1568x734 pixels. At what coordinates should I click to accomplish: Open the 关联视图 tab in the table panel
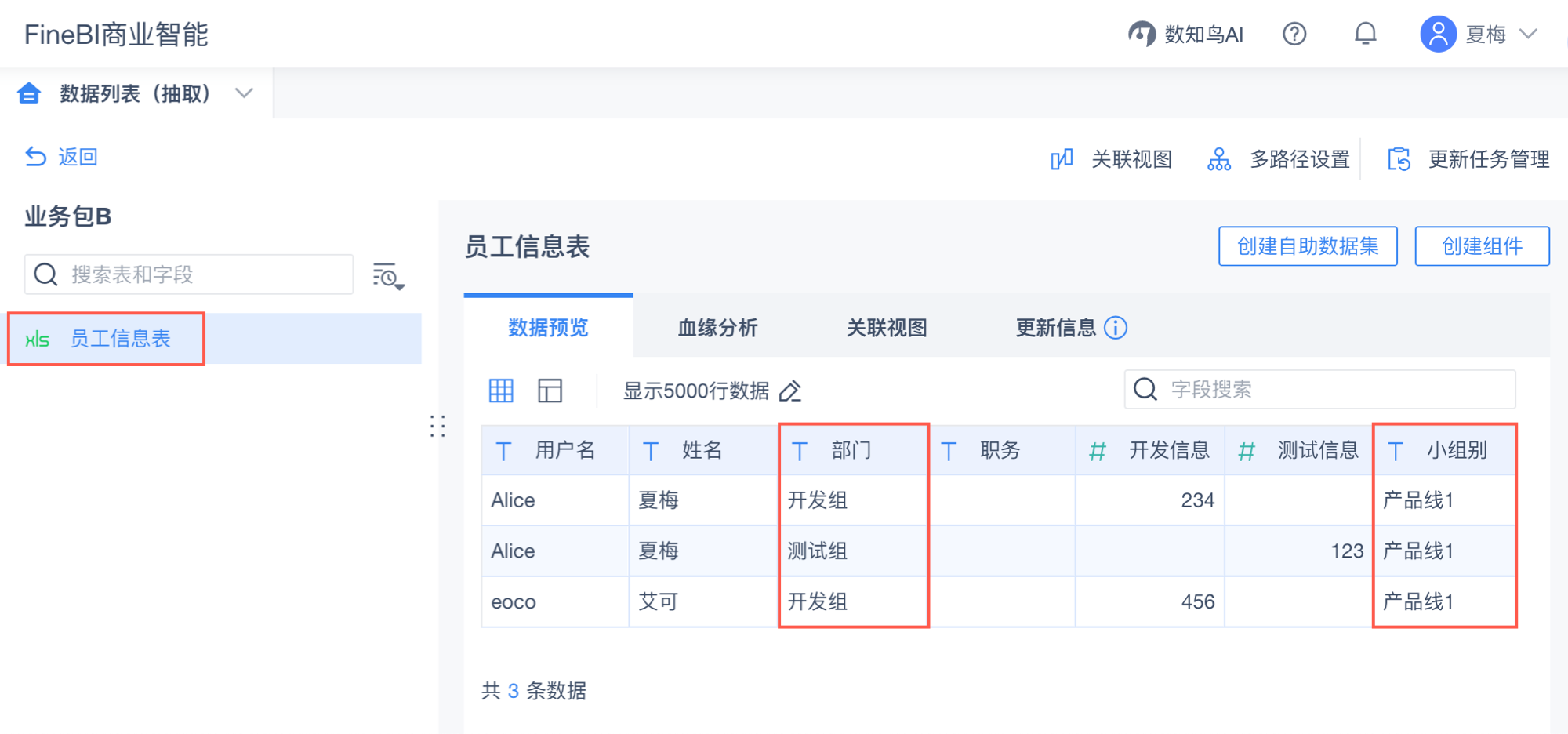[x=887, y=328]
